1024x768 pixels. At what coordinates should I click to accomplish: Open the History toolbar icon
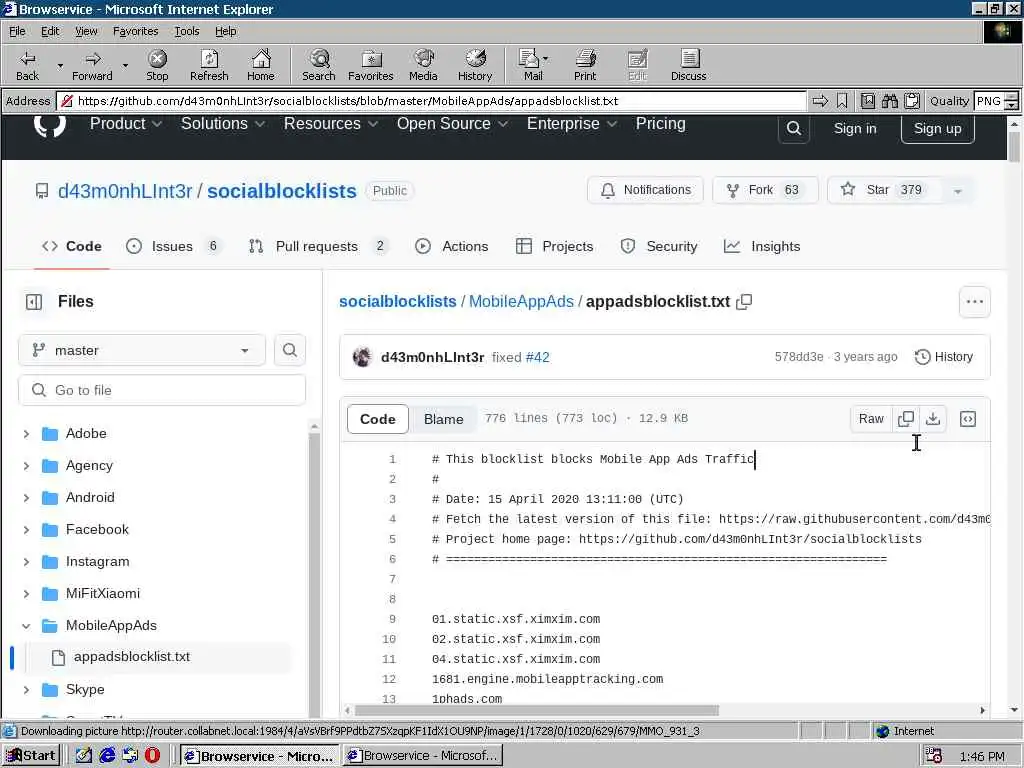tap(475, 65)
